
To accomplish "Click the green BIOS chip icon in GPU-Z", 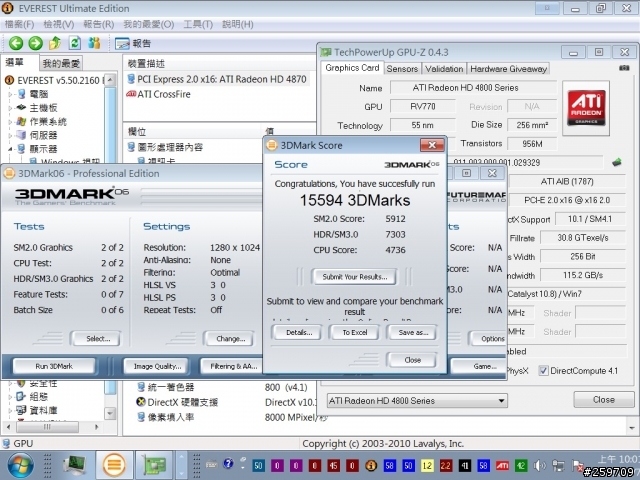I will click(x=617, y=162).
